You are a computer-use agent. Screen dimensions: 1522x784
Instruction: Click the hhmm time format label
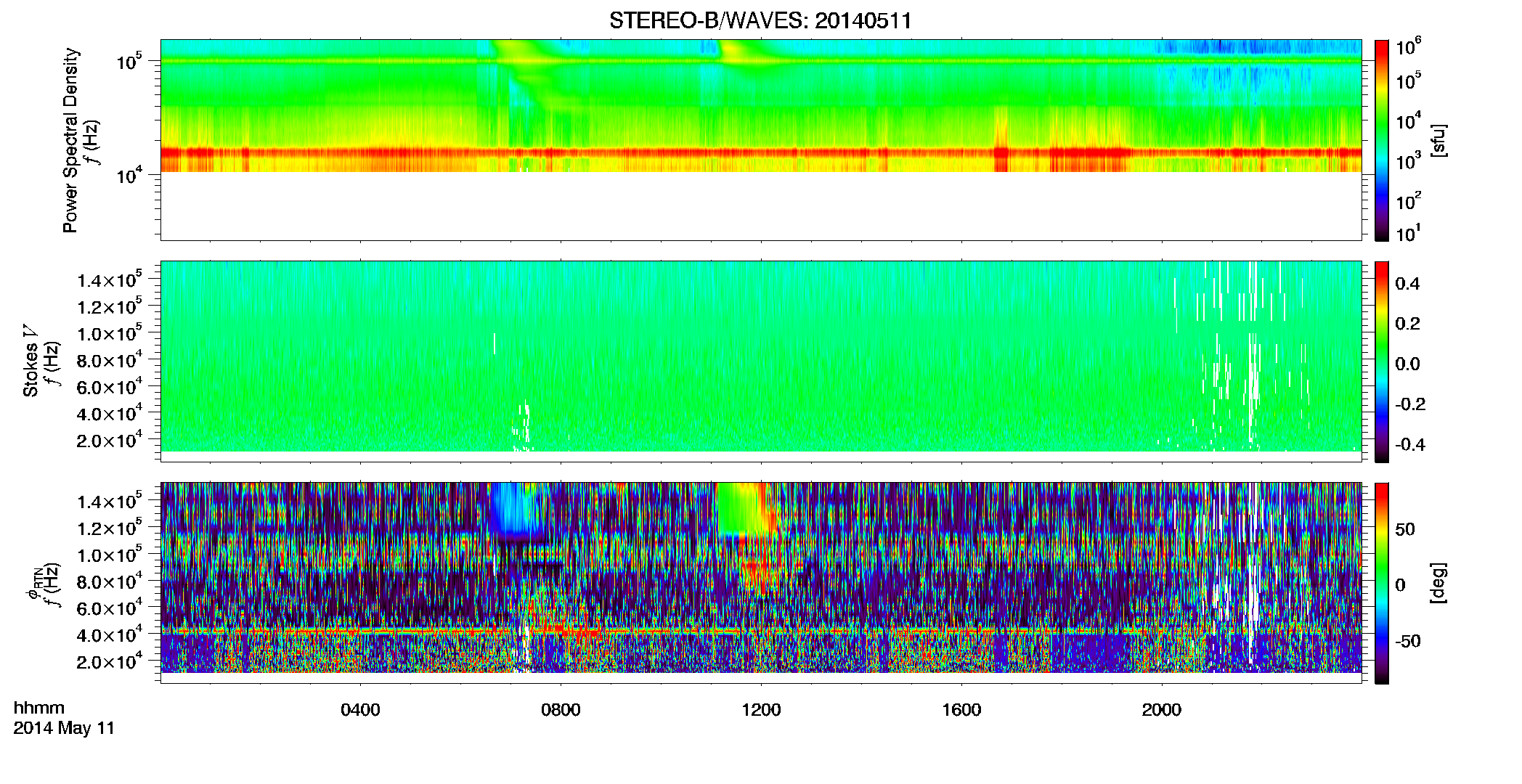point(39,708)
